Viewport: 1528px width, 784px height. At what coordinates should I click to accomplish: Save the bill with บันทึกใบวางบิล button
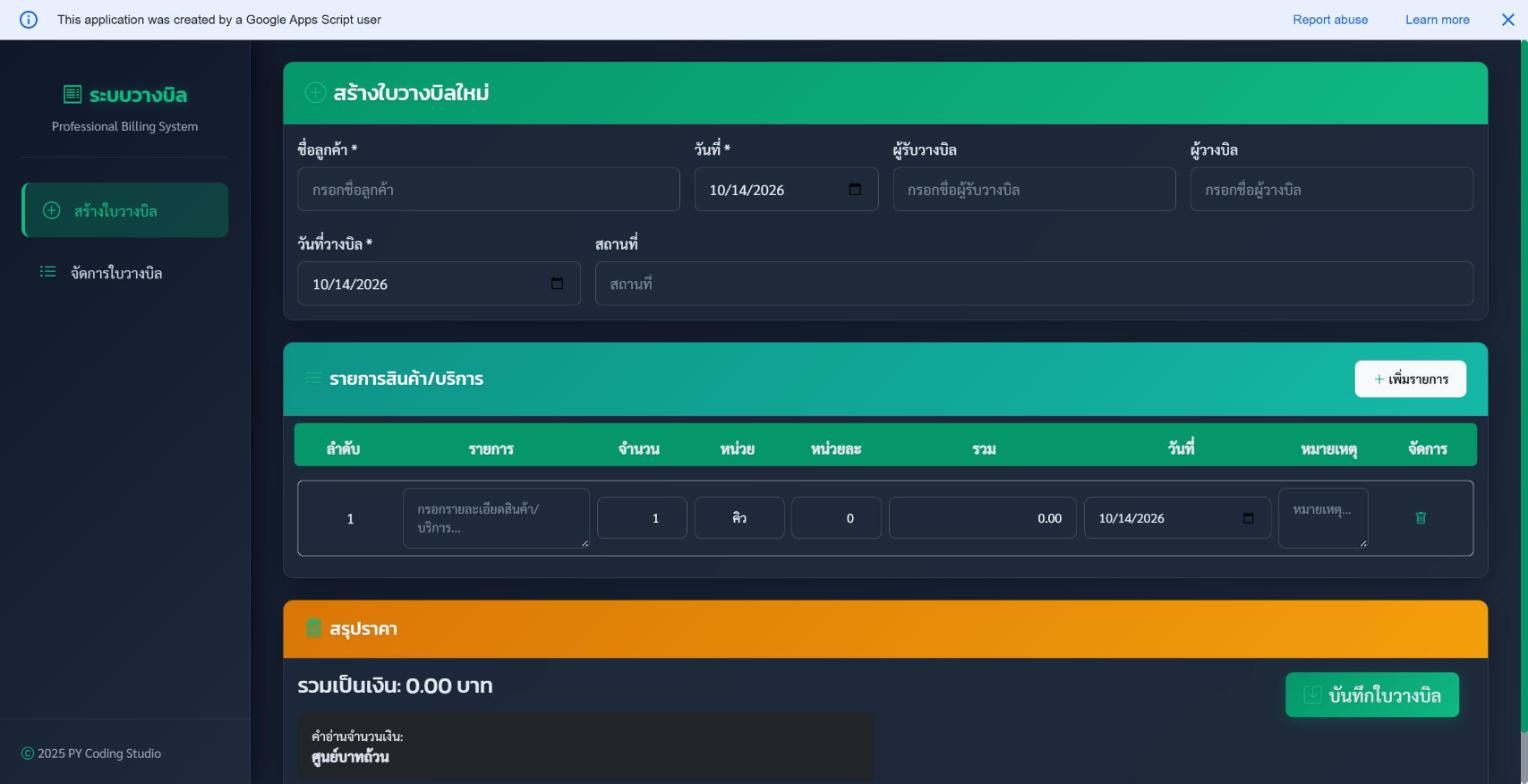1372,695
